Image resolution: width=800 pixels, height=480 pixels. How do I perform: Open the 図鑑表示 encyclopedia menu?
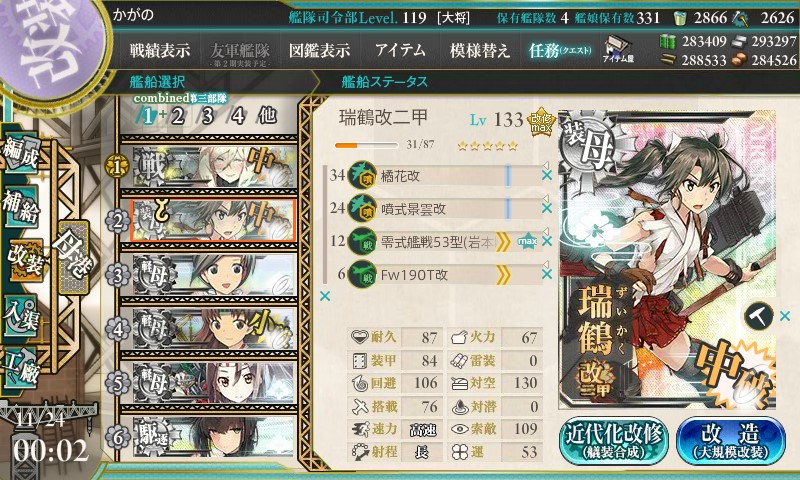319,50
